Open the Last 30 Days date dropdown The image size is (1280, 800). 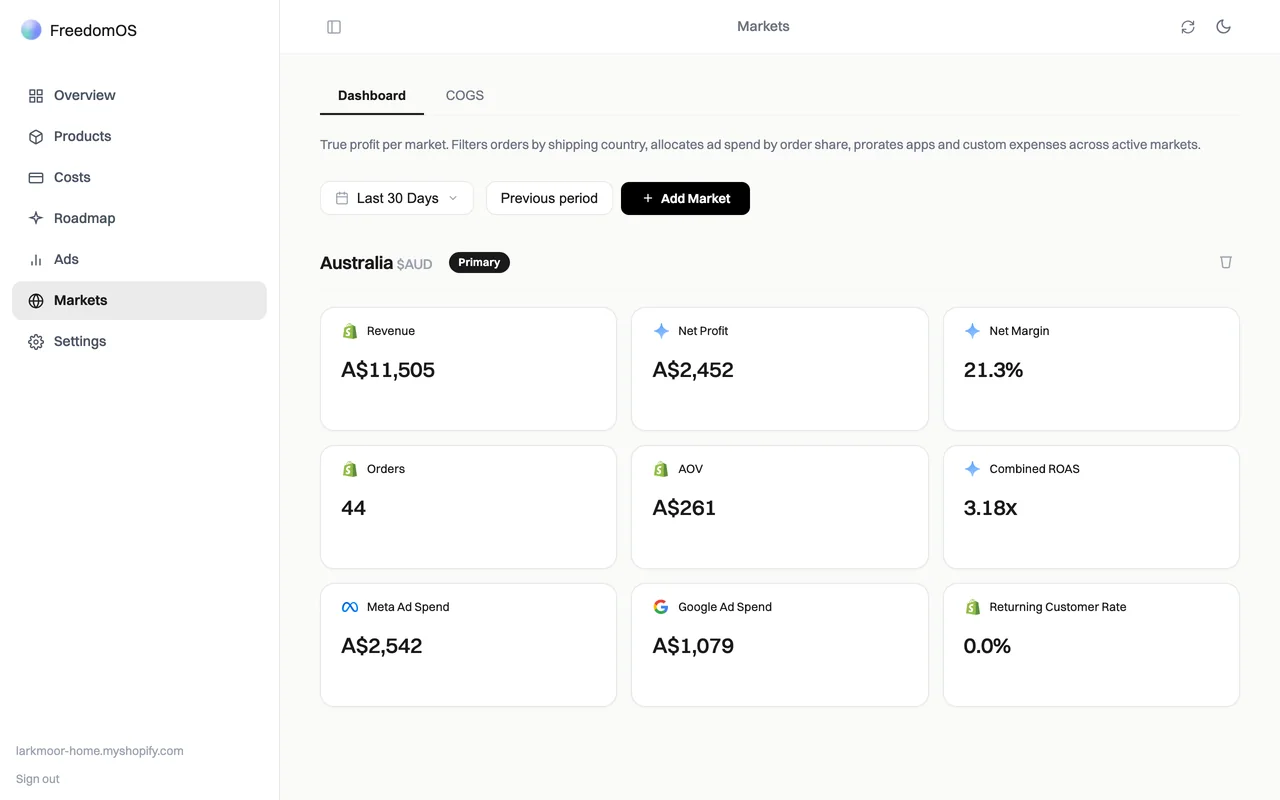coord(397,198)
